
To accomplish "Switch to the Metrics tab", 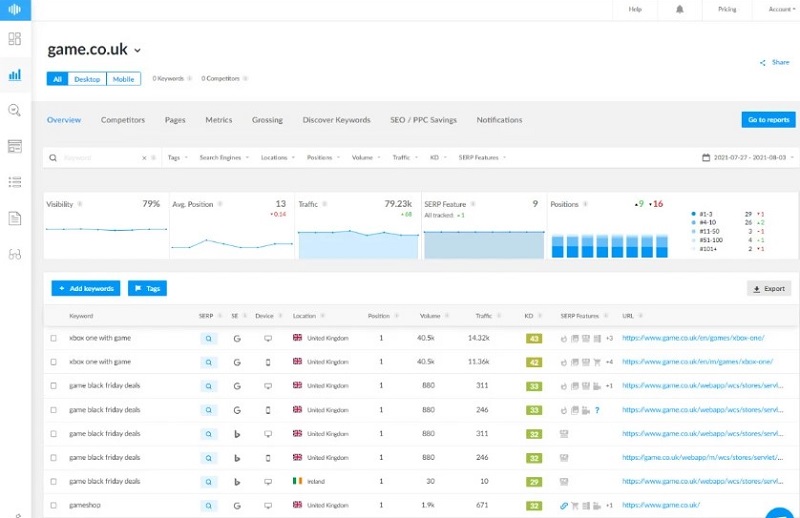I will tap(219, 120).
